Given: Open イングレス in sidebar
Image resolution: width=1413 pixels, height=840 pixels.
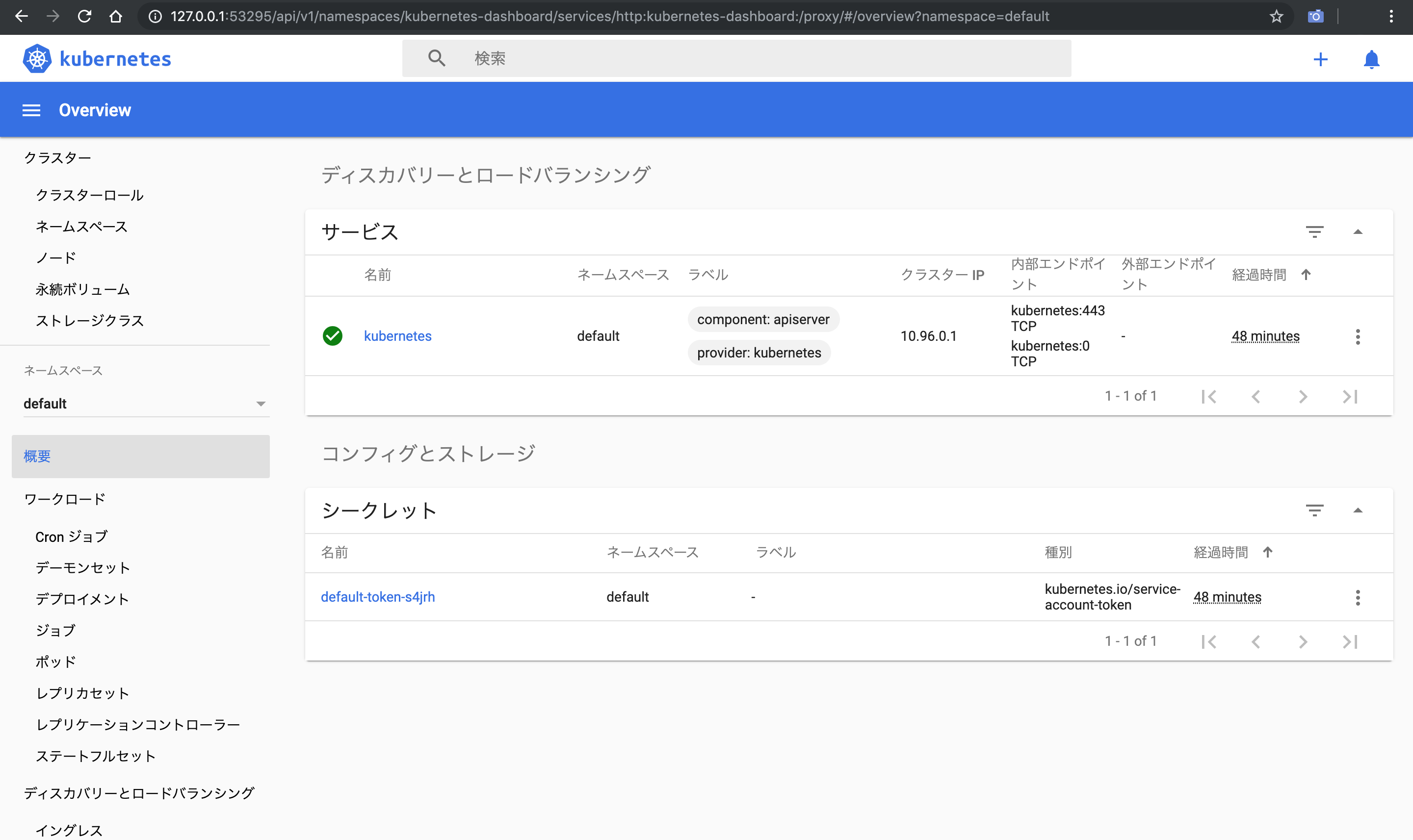Looking at the screenshot, I should (69, 830).
